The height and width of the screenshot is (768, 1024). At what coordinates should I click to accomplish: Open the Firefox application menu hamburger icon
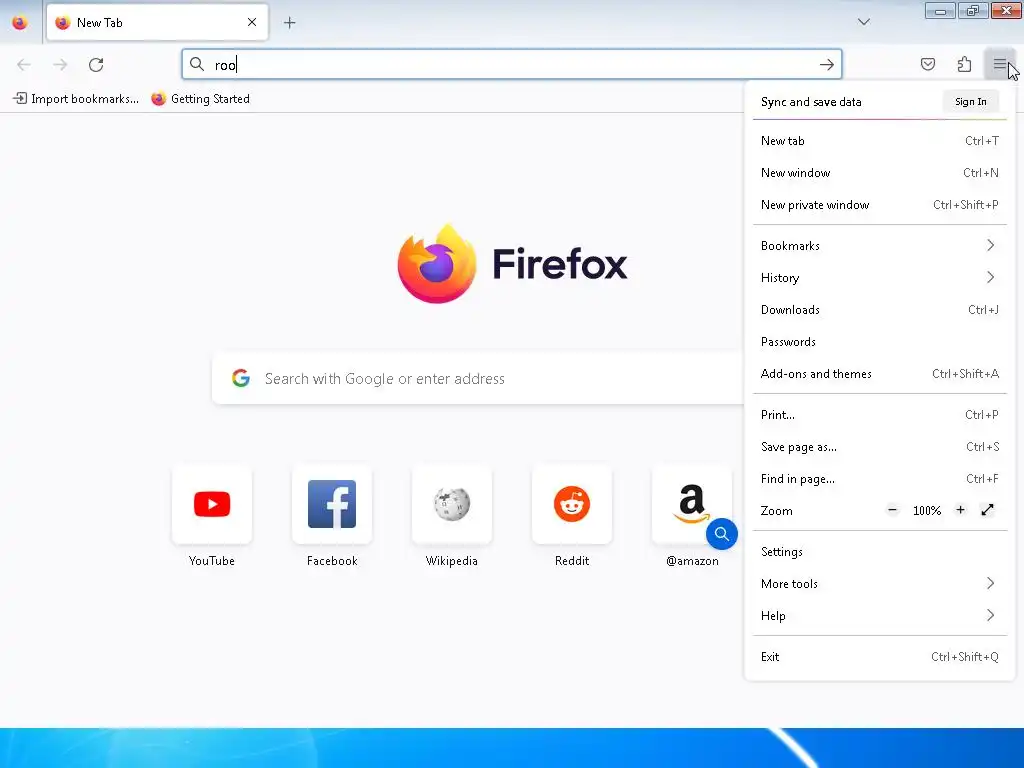(999, 64)
